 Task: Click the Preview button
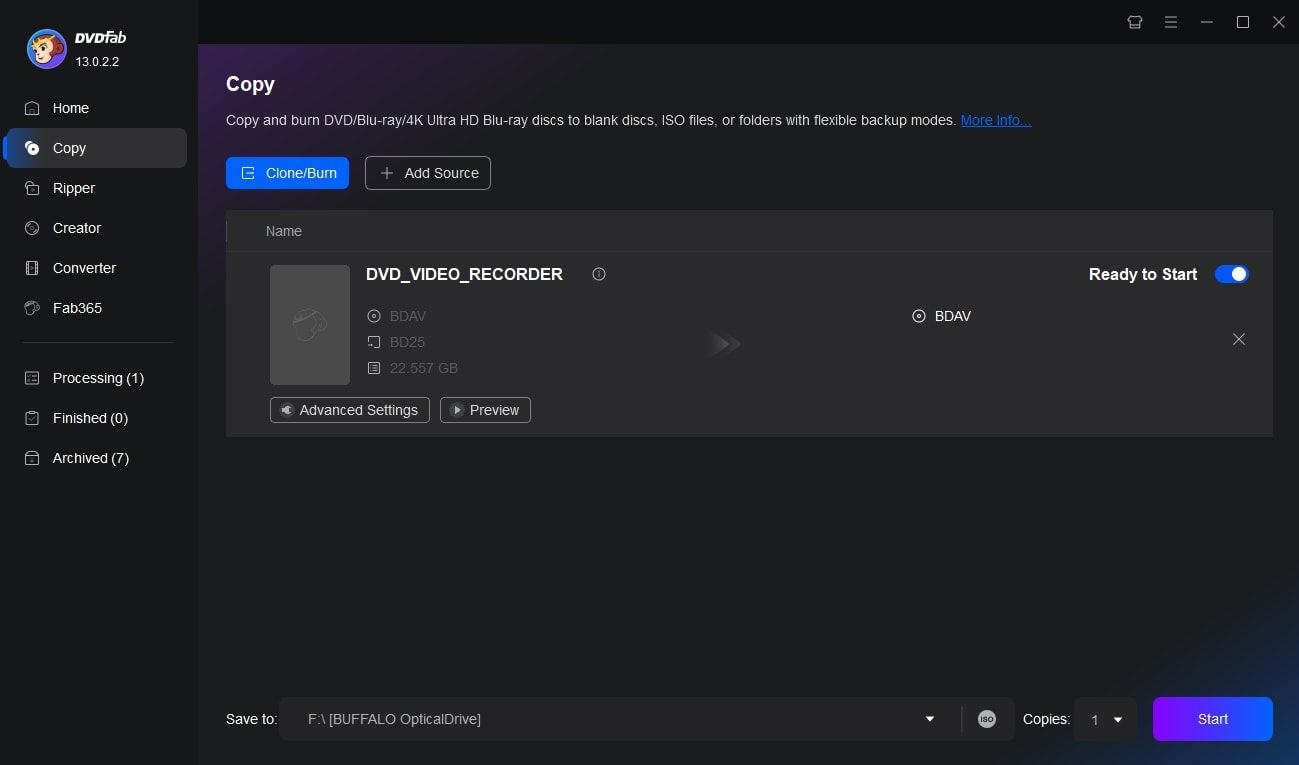pos(485,410)
